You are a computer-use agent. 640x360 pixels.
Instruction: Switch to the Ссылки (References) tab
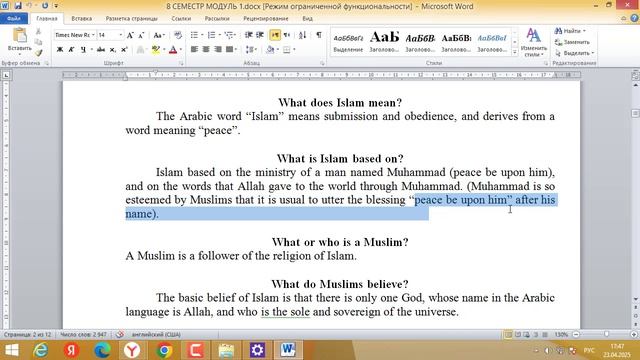pyautogui.click(x=181, y=18)
